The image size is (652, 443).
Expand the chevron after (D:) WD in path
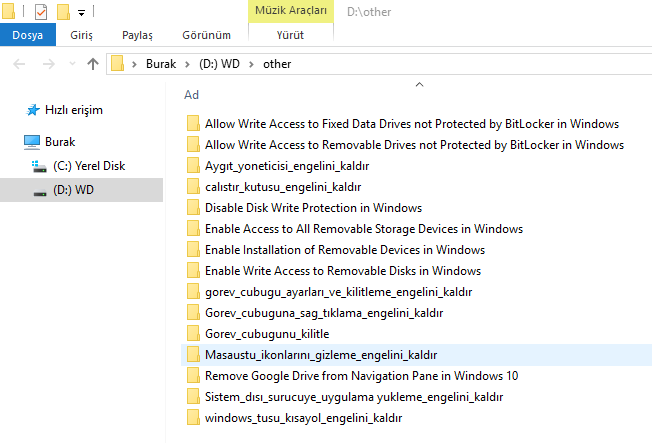tap(251, 64)
